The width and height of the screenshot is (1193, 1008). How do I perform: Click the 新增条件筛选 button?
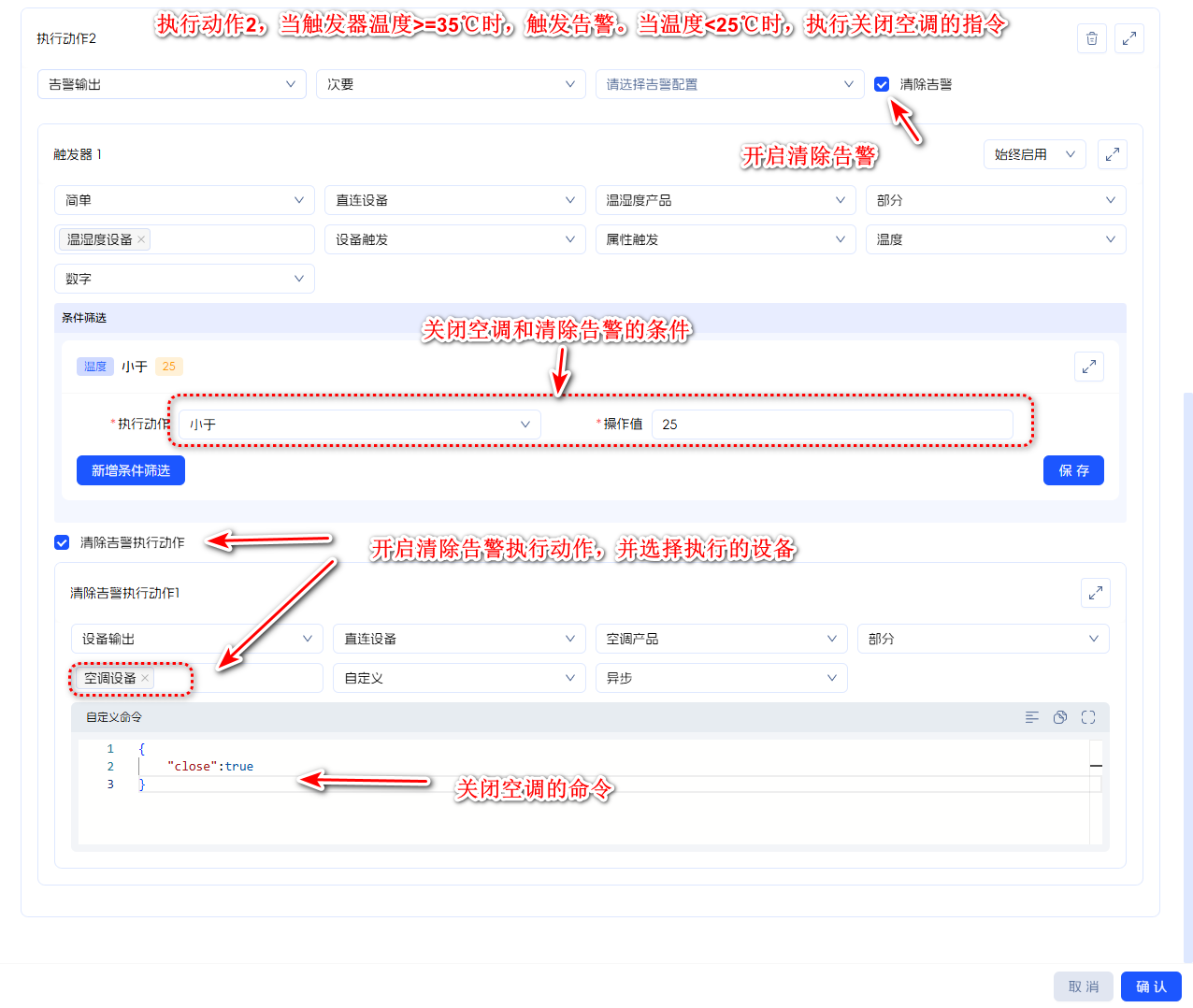[131, 470]
